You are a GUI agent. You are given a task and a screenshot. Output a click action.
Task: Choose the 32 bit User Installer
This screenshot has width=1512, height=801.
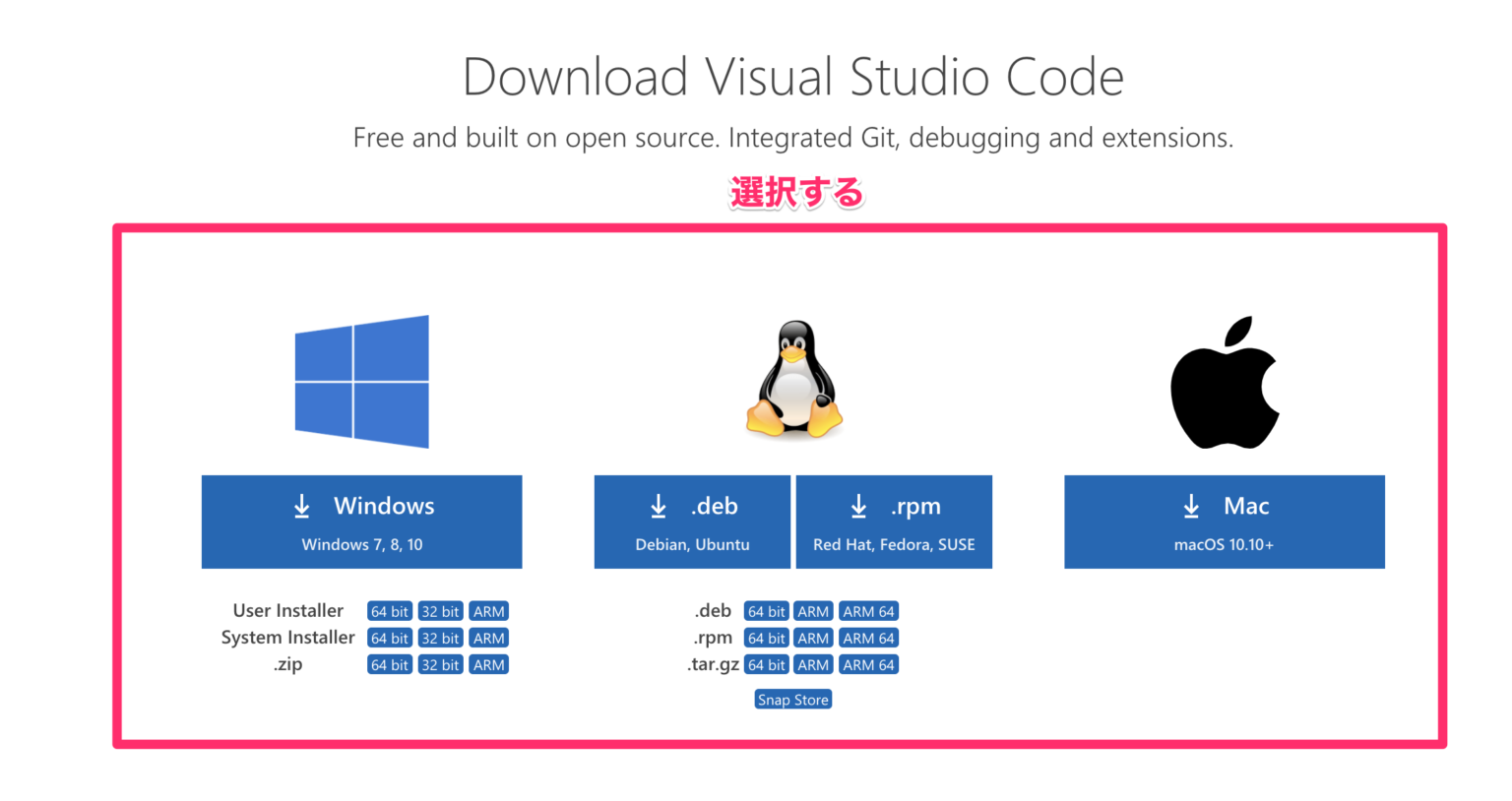440,610
